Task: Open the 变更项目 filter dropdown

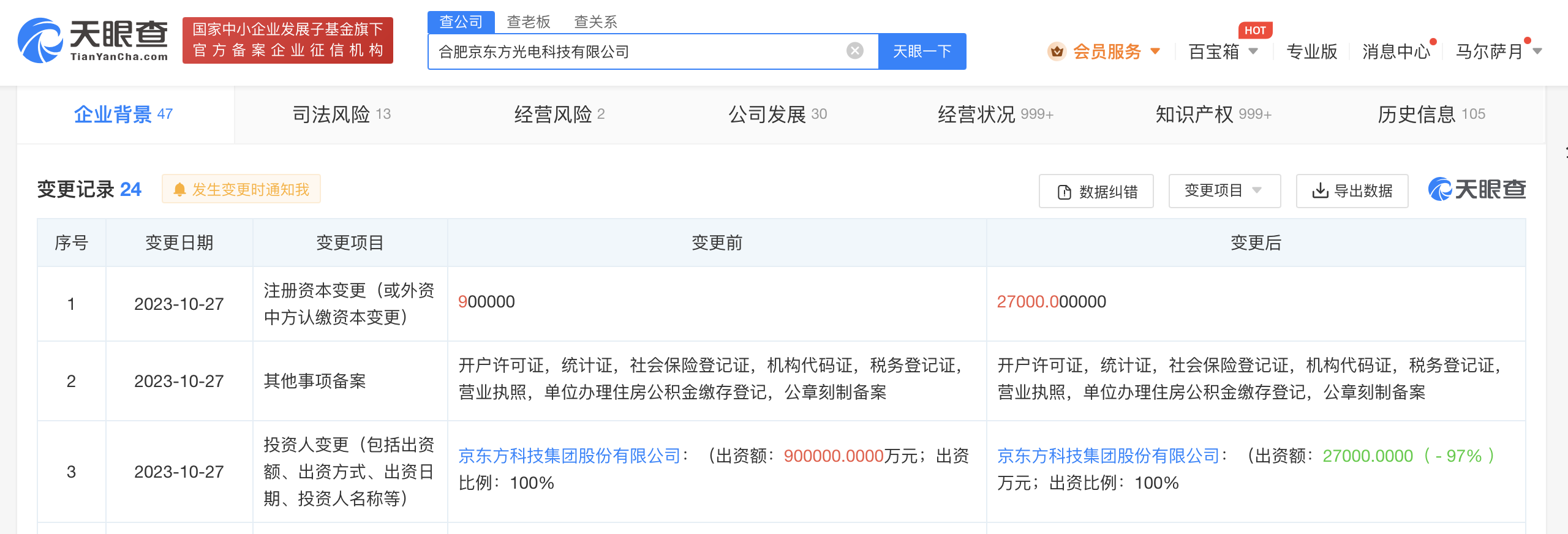Action: point(1224,191)
